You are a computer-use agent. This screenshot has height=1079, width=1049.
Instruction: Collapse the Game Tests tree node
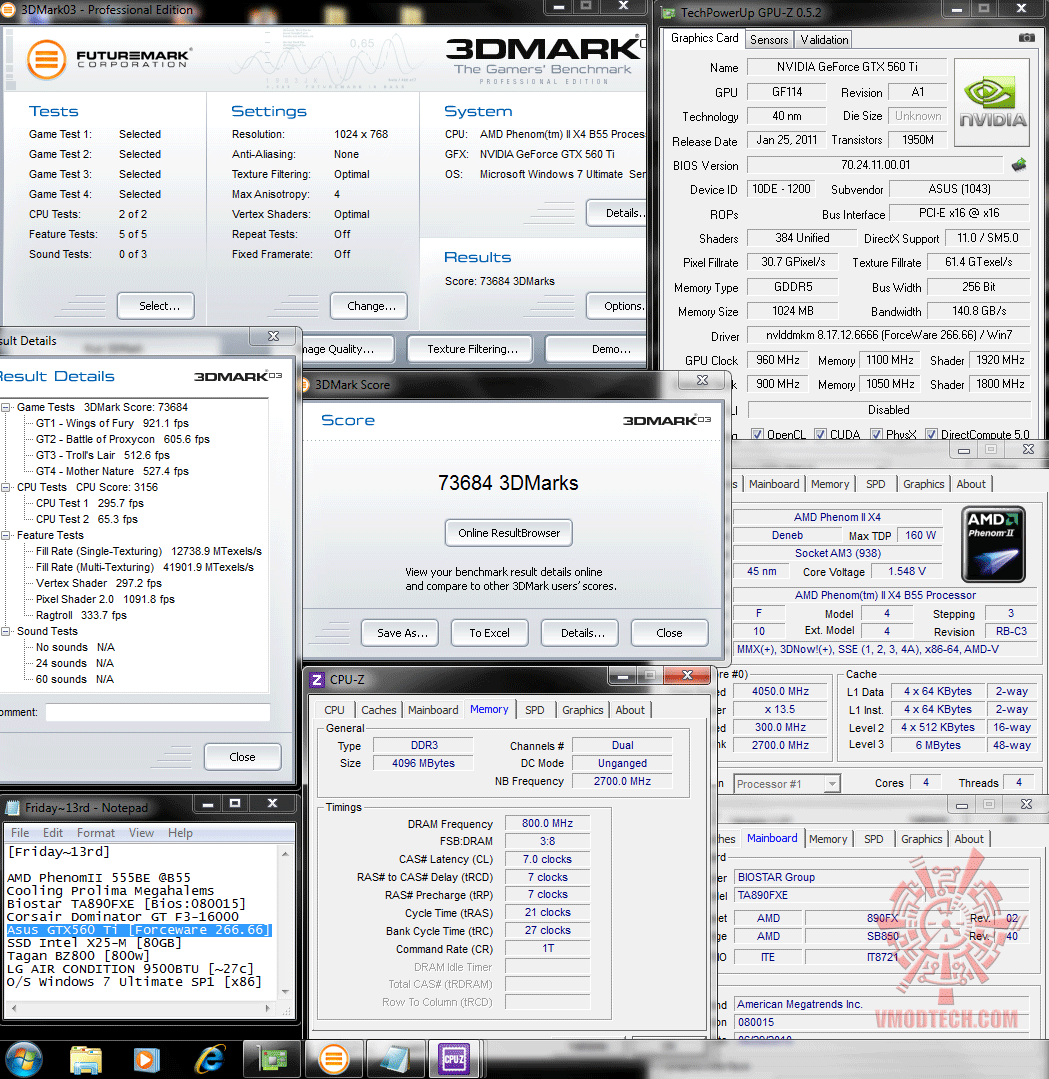(x=6, y=407)
